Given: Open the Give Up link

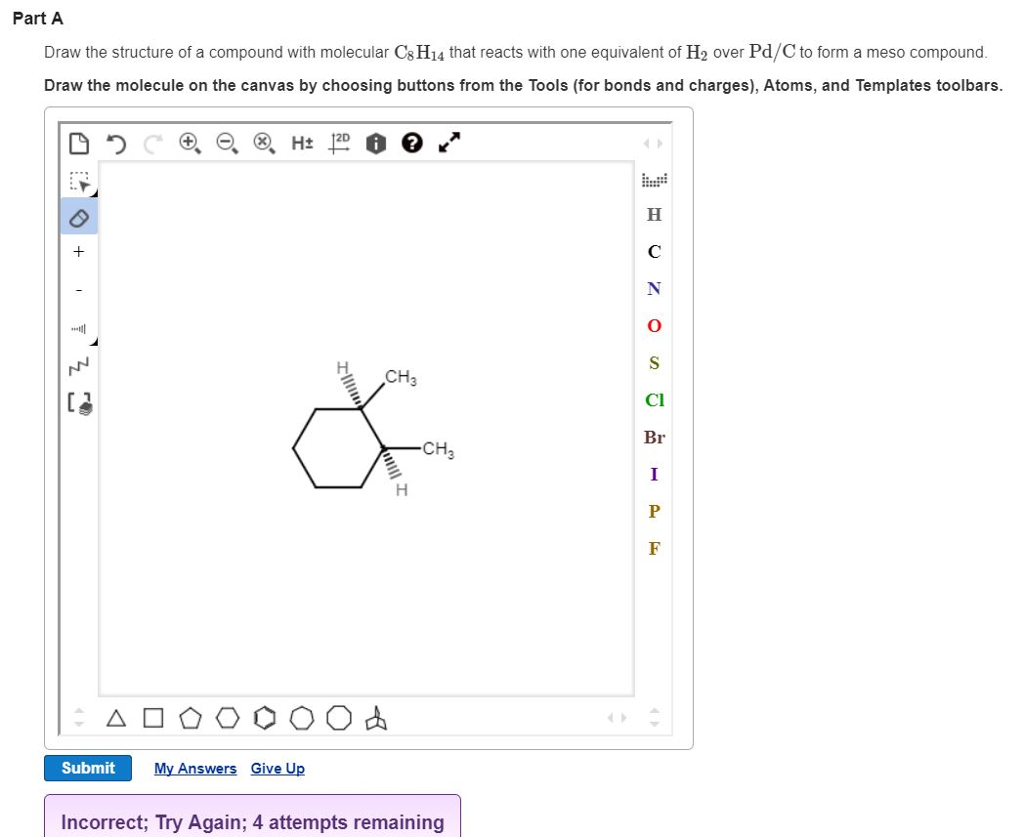Looking at the screenshot, I should coord(277,768).
